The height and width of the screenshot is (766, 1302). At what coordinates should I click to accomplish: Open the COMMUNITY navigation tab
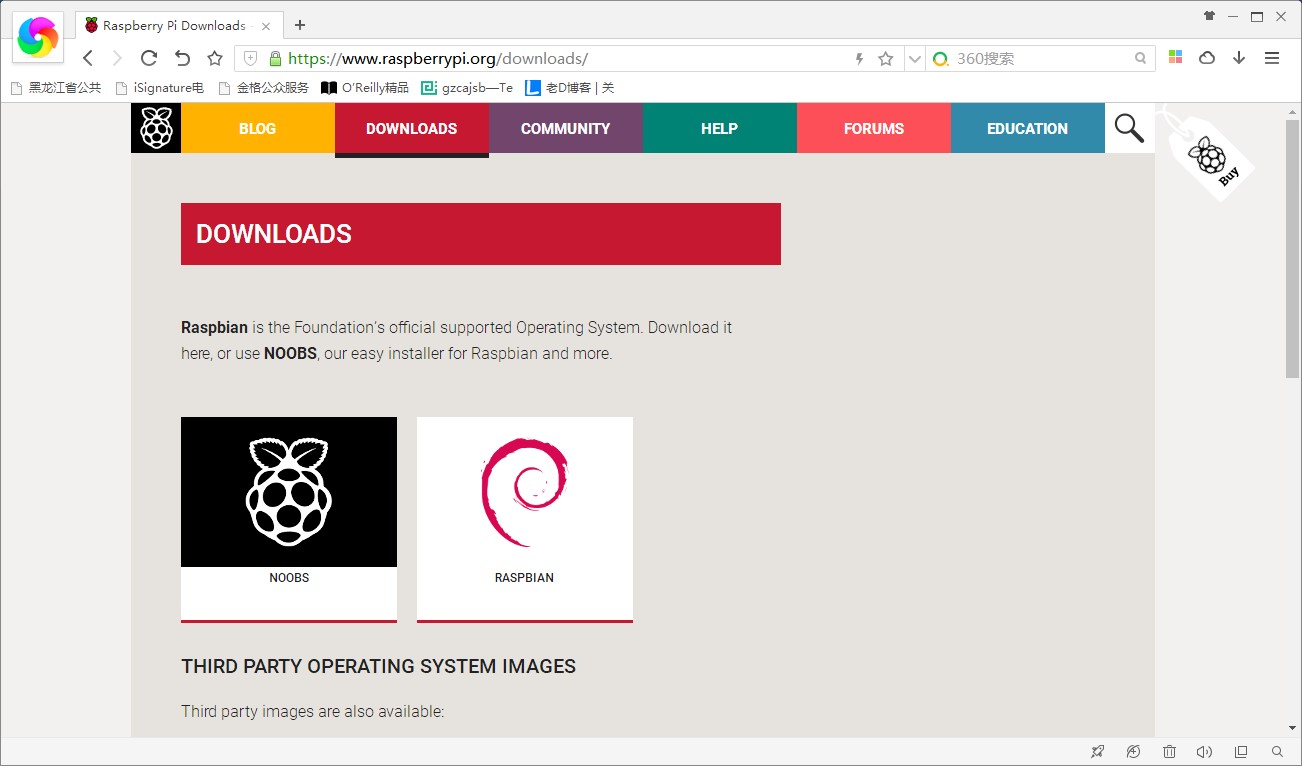[x=565, y=128]
